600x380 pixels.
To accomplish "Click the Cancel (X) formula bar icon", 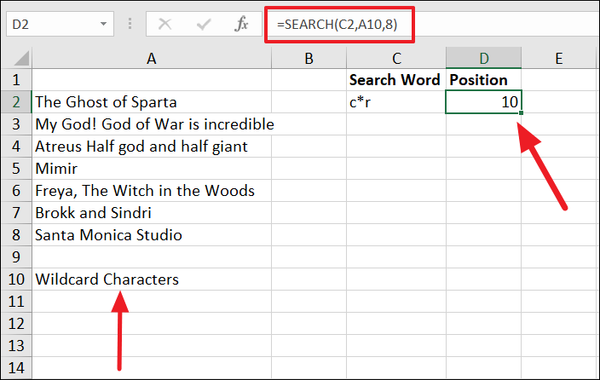I will coord(165,24).
